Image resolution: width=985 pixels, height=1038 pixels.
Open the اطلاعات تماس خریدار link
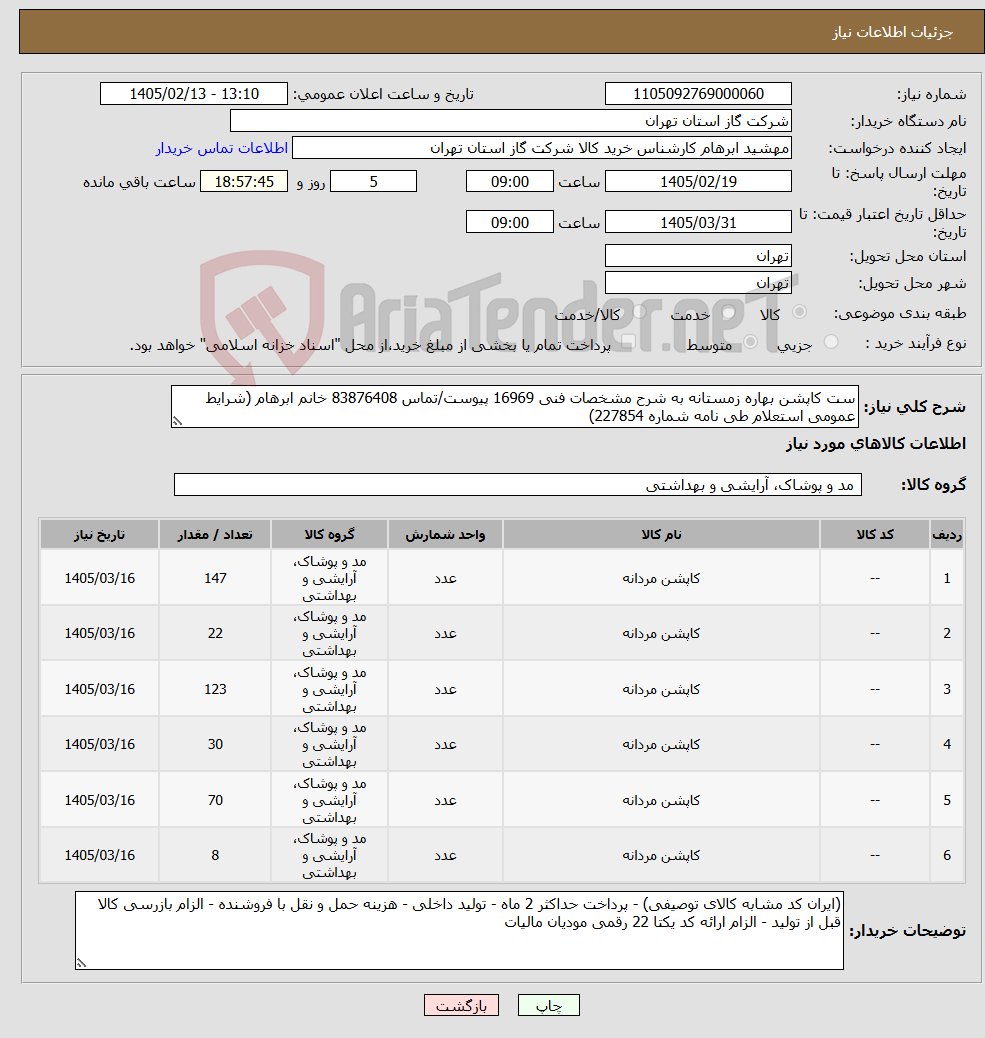click(222, 148)
